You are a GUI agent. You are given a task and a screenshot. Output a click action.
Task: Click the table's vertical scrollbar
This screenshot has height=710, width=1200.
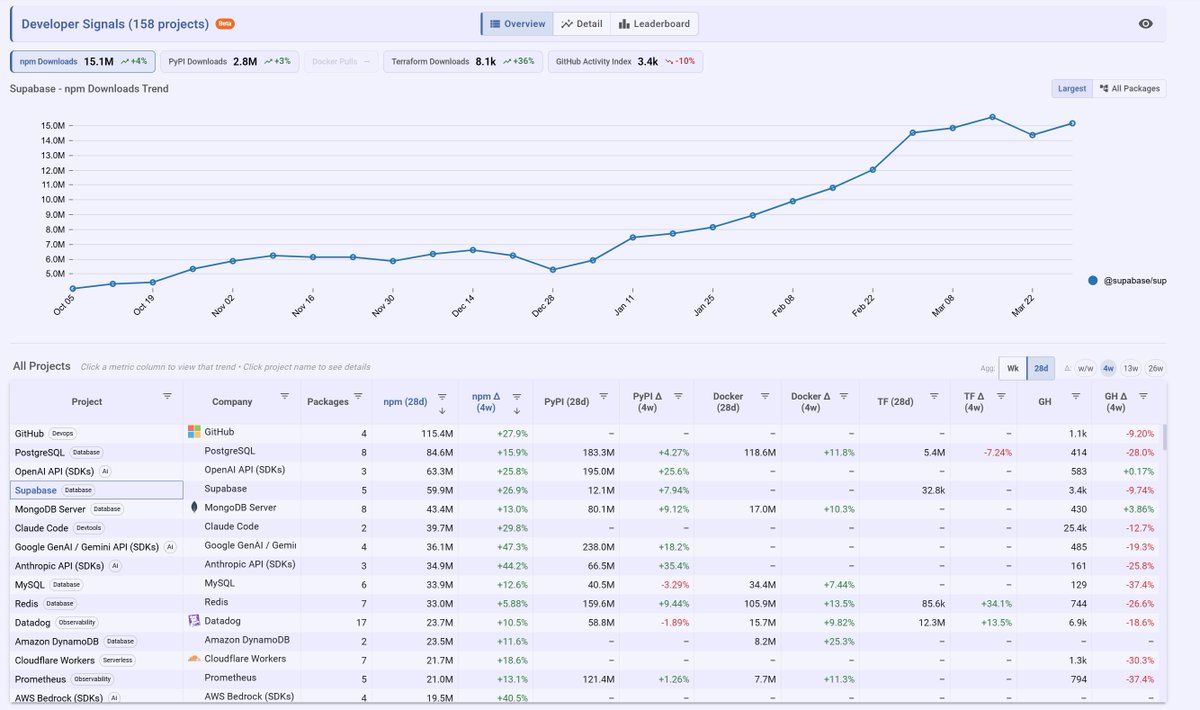pos(1163,438)
